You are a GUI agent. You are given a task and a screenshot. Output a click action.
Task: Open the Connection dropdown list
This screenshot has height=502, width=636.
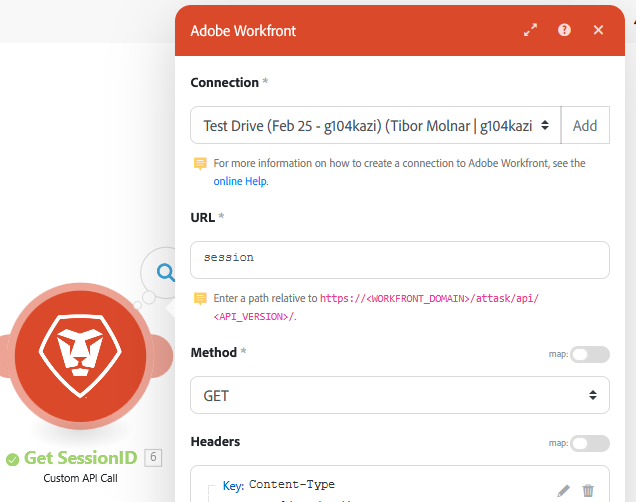coord(375,125)
